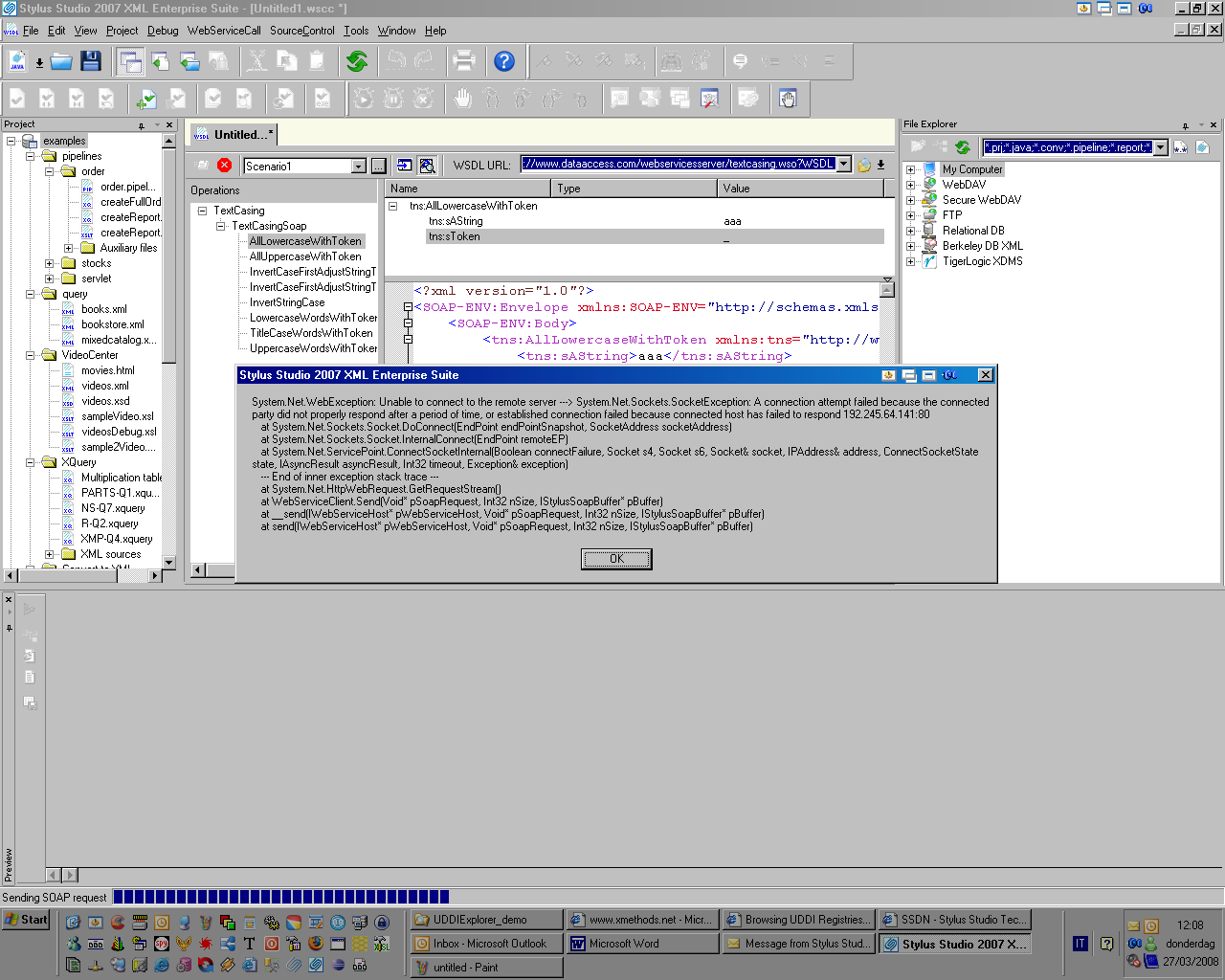1225x980 pixels.
Task: Collapse the examples project node
Action: 11,141
